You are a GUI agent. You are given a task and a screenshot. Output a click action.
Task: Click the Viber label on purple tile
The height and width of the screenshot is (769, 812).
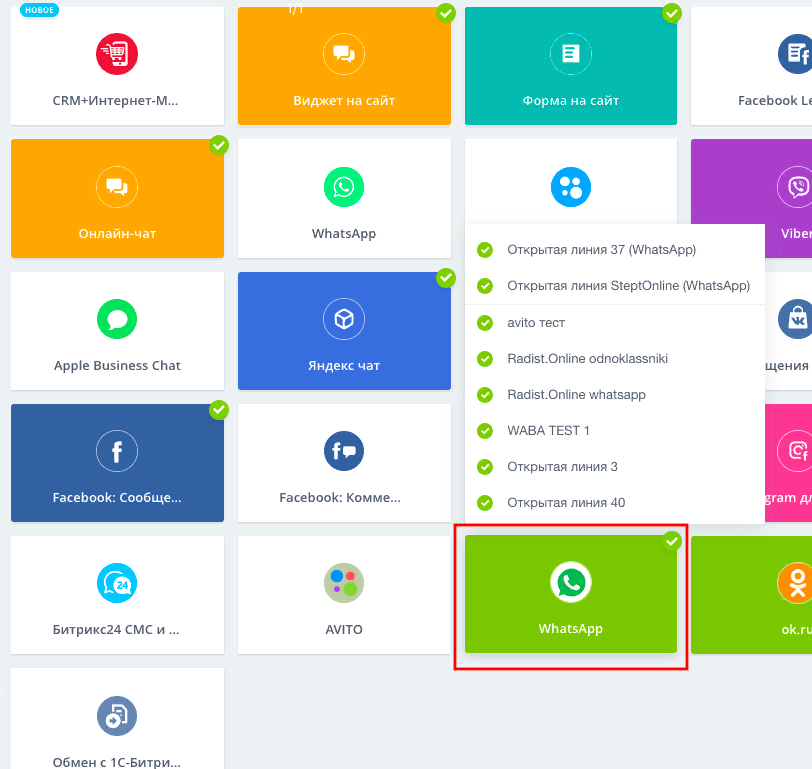[x=796, y=234]
